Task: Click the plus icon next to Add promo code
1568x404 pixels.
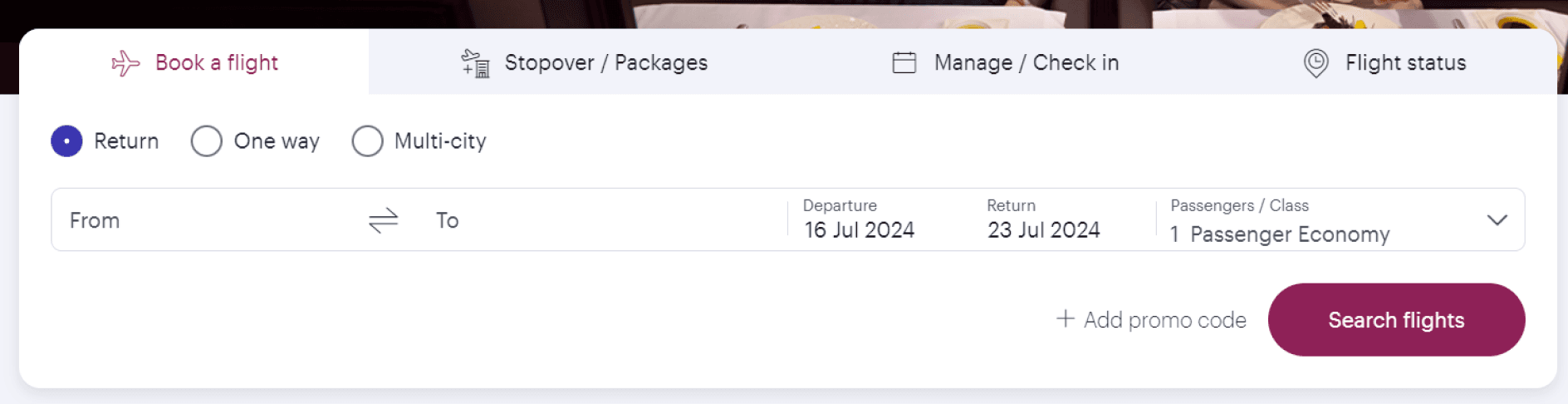Action: (1066, 318)
